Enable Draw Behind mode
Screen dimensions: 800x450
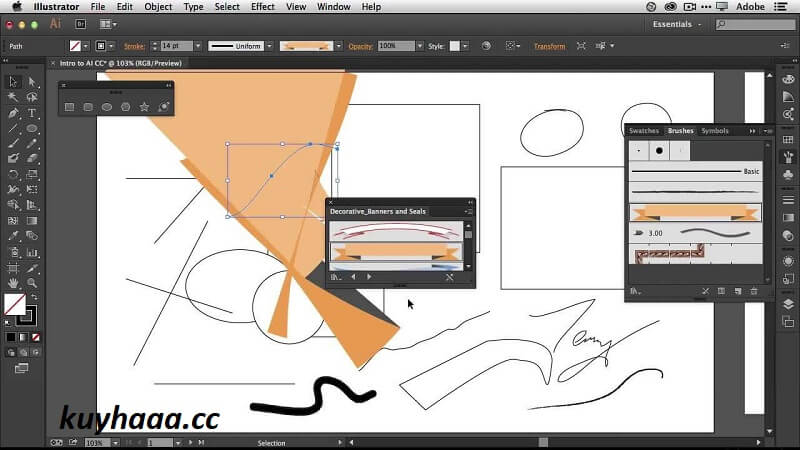(23, 353)
